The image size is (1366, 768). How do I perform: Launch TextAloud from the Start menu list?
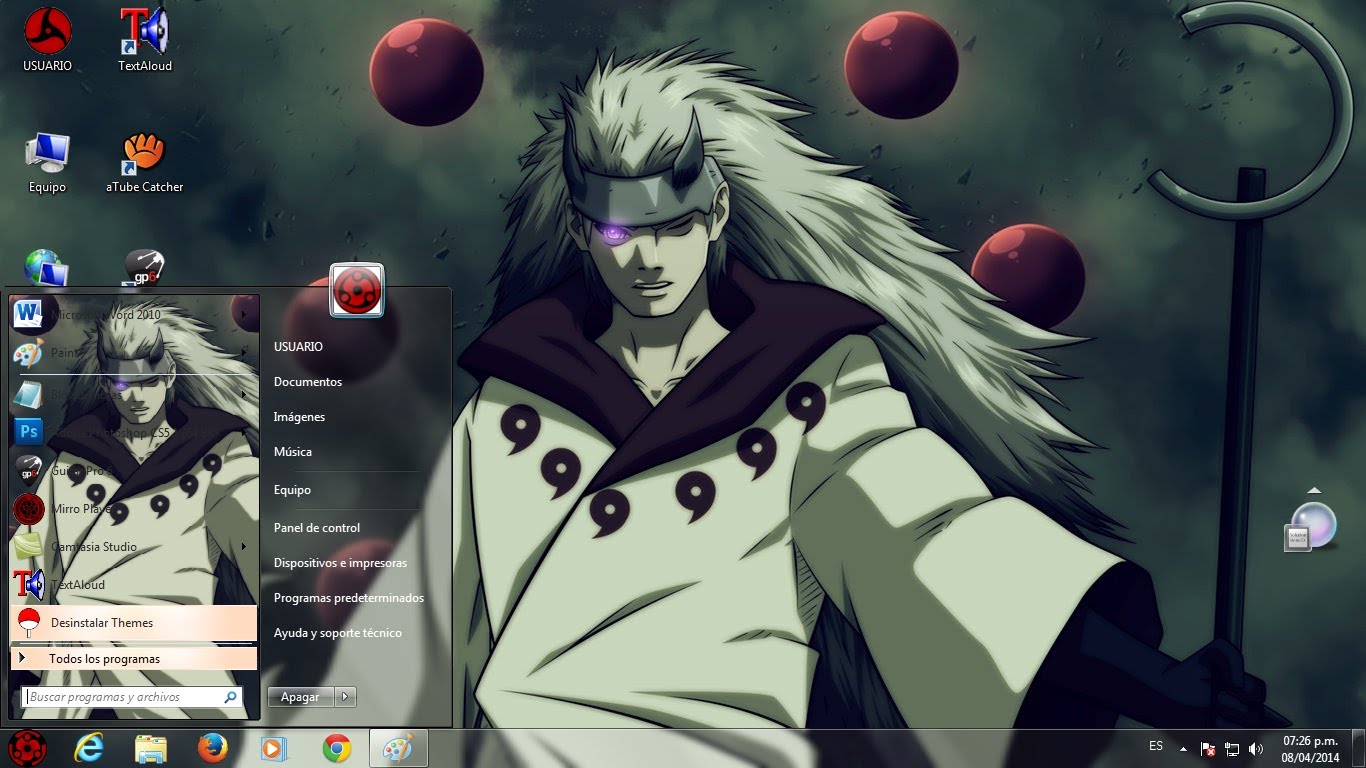[x=134, y=584]
